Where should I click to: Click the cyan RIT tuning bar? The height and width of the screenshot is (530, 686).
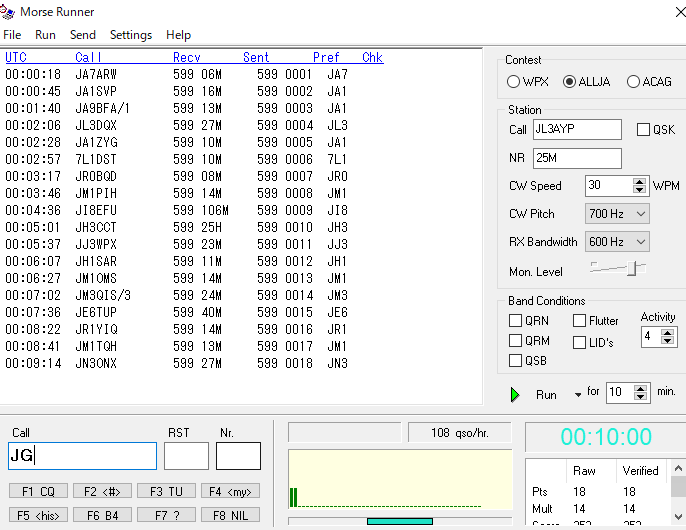pyautogui.click(x=400, y=521)
